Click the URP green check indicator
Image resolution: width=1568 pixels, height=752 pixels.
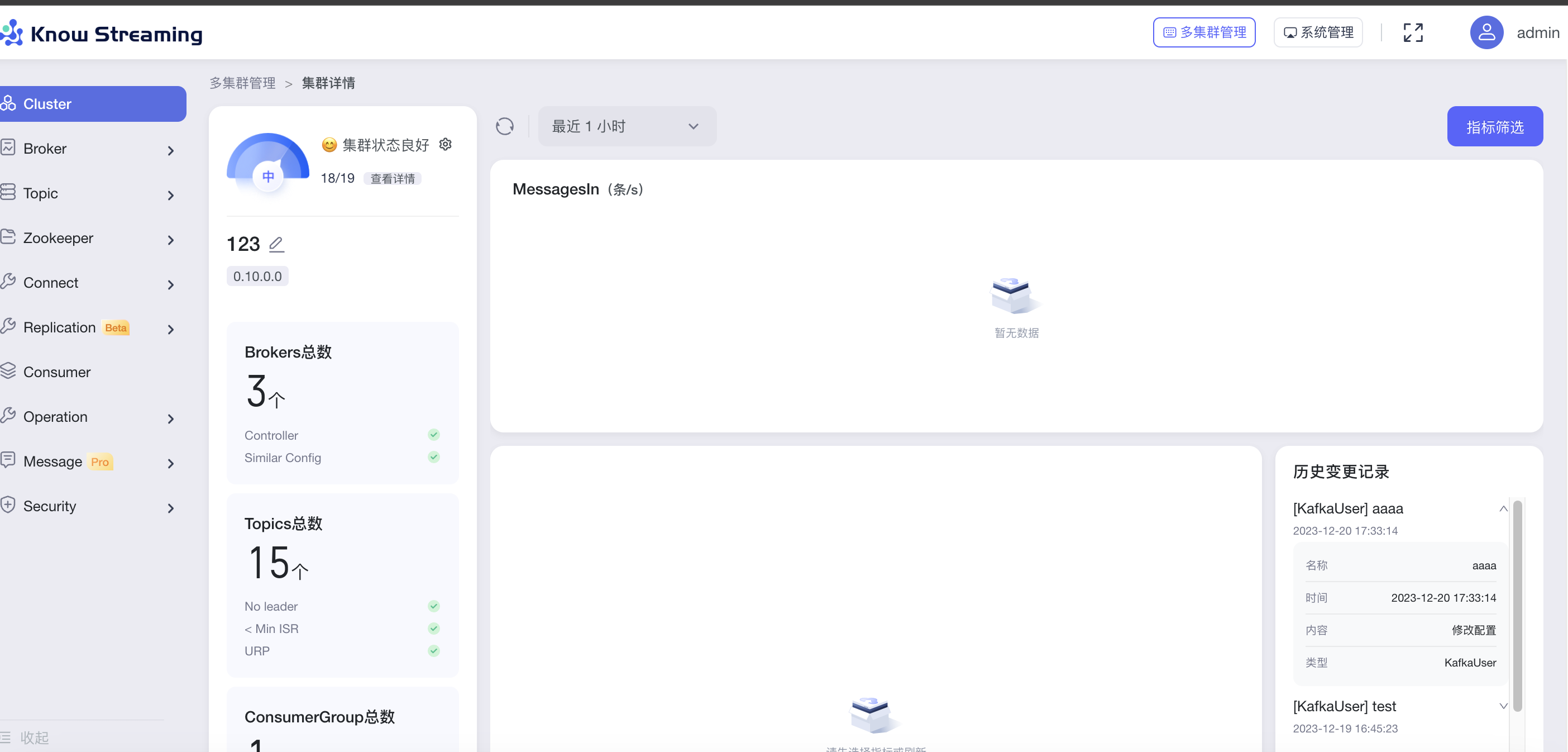(x=433, y=650)
